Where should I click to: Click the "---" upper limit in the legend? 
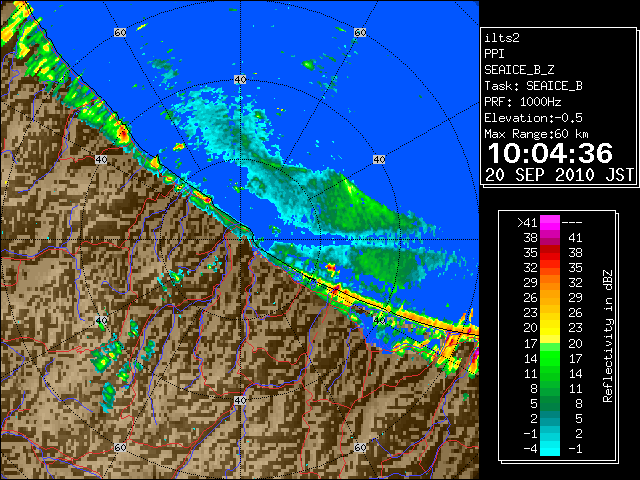point(572,223)
